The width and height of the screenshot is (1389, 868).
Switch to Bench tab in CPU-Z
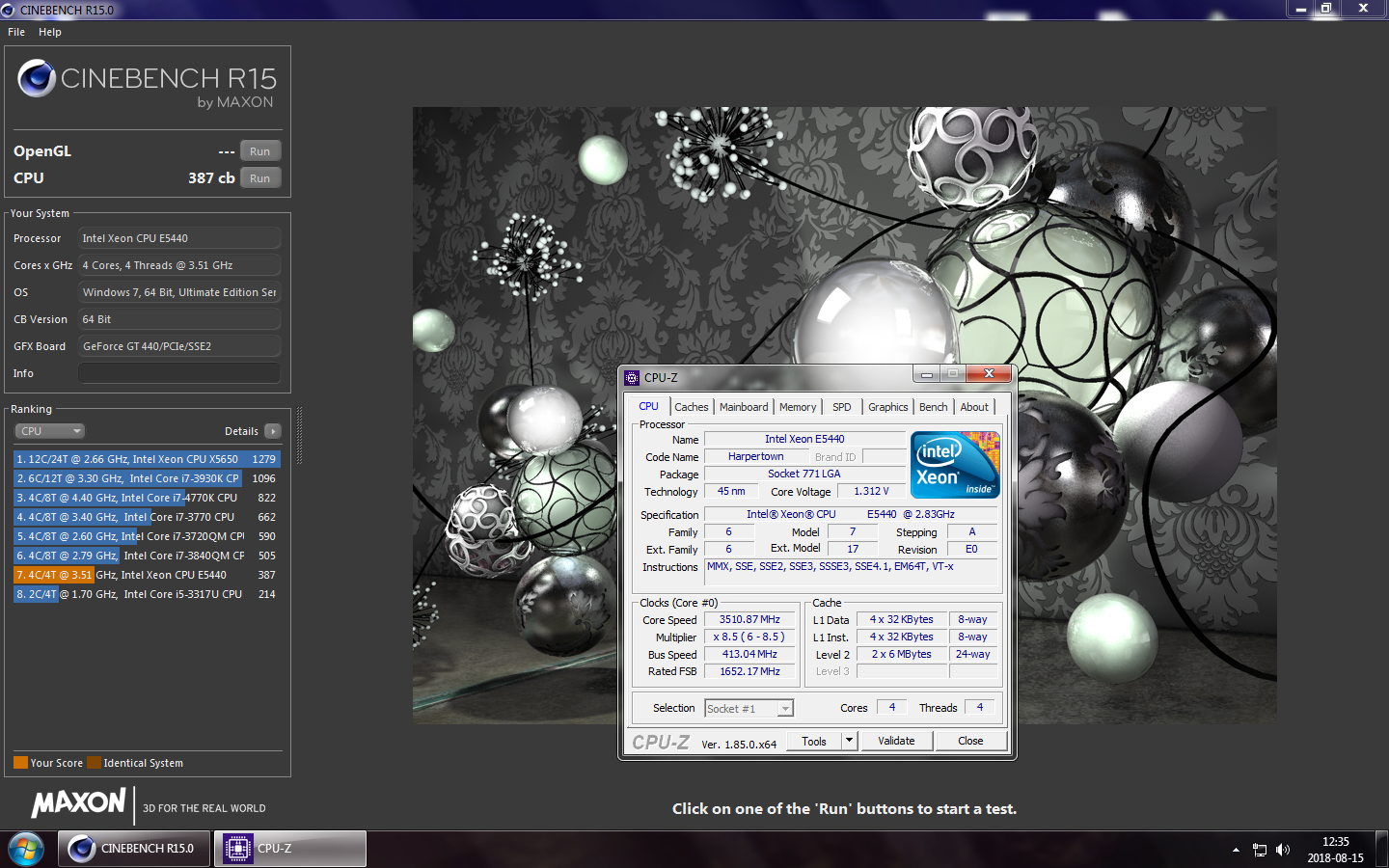933,407
